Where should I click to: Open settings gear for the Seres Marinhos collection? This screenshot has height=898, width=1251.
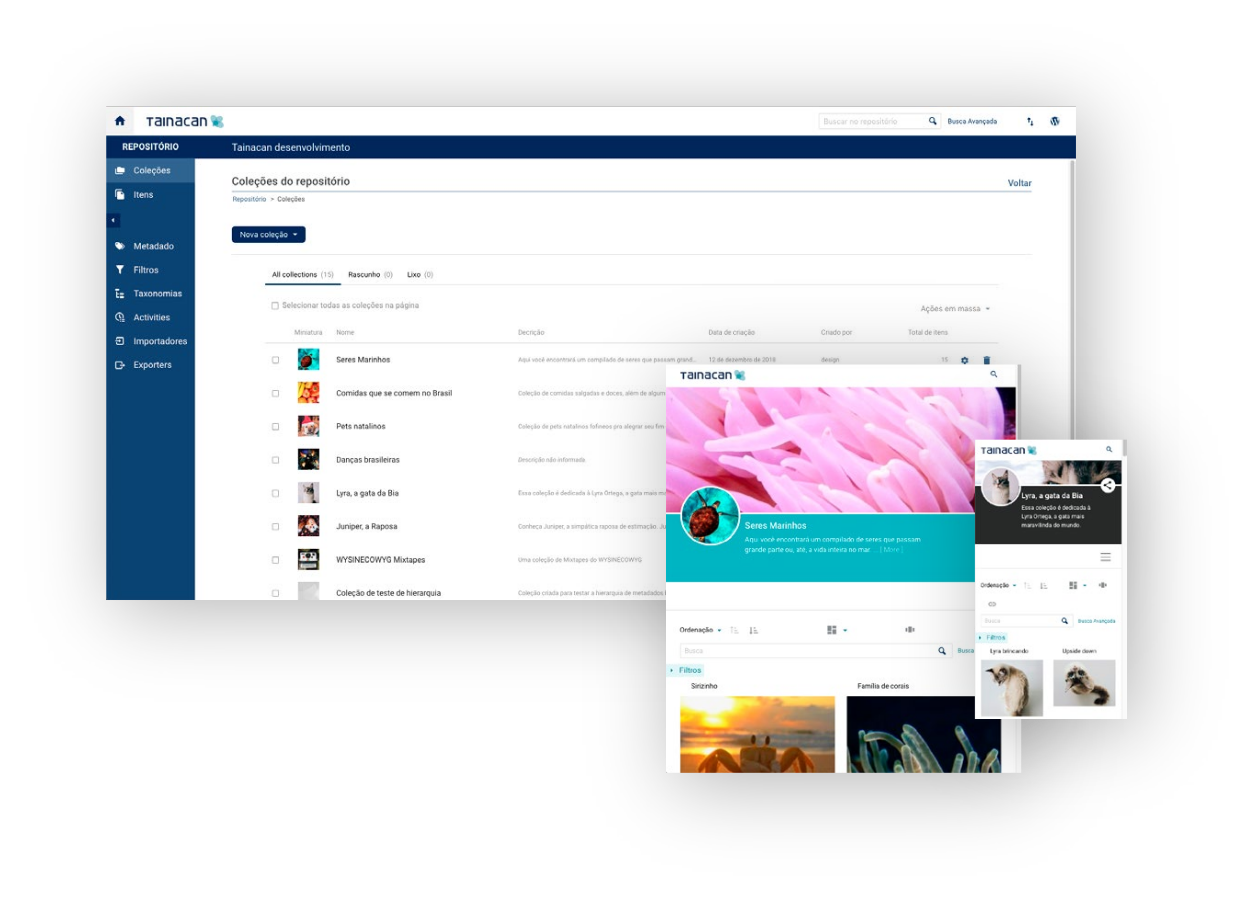964,359
